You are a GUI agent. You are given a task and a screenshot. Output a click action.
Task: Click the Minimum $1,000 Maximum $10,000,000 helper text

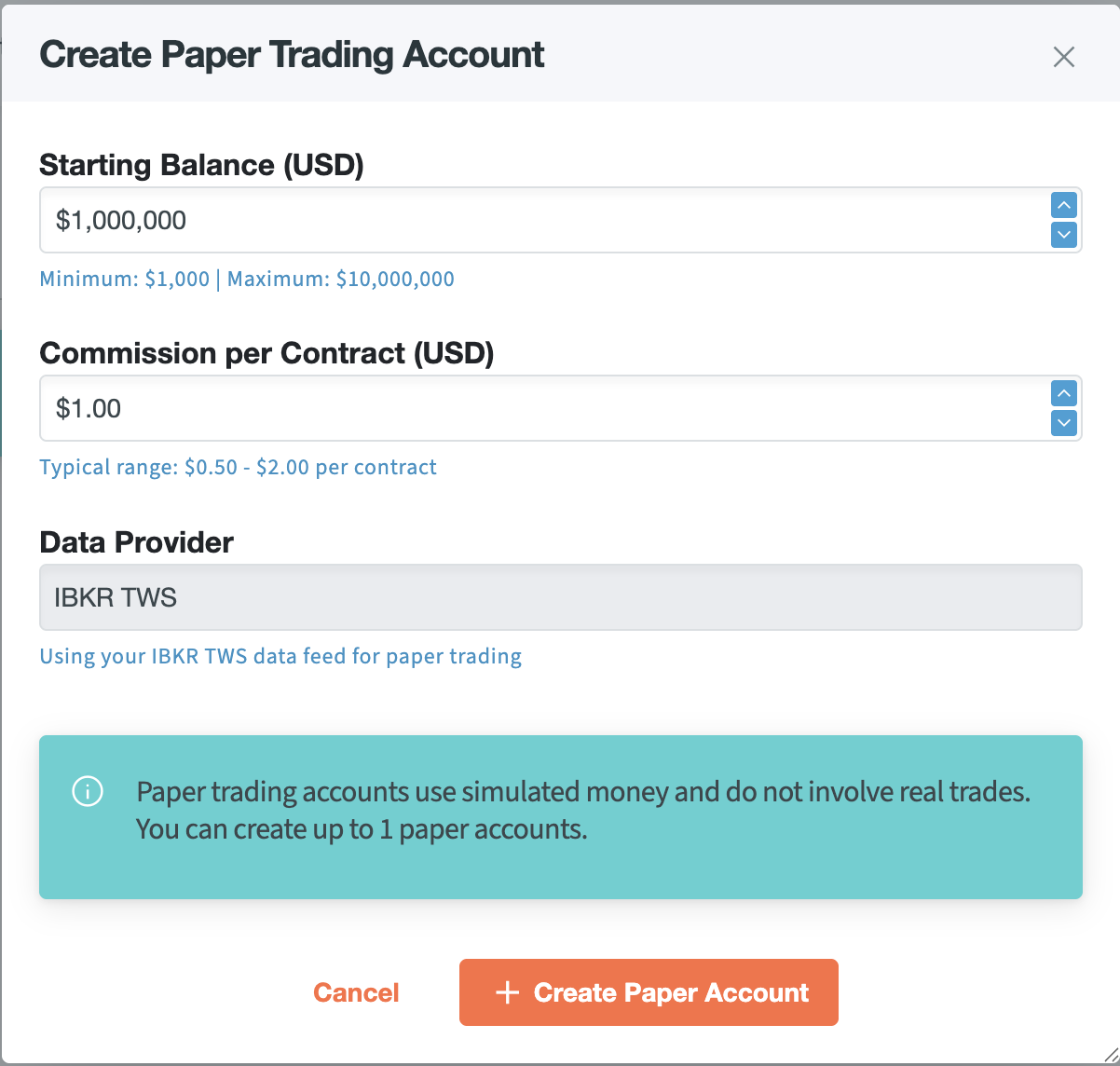pyautogui.click(x=246, y=279)
